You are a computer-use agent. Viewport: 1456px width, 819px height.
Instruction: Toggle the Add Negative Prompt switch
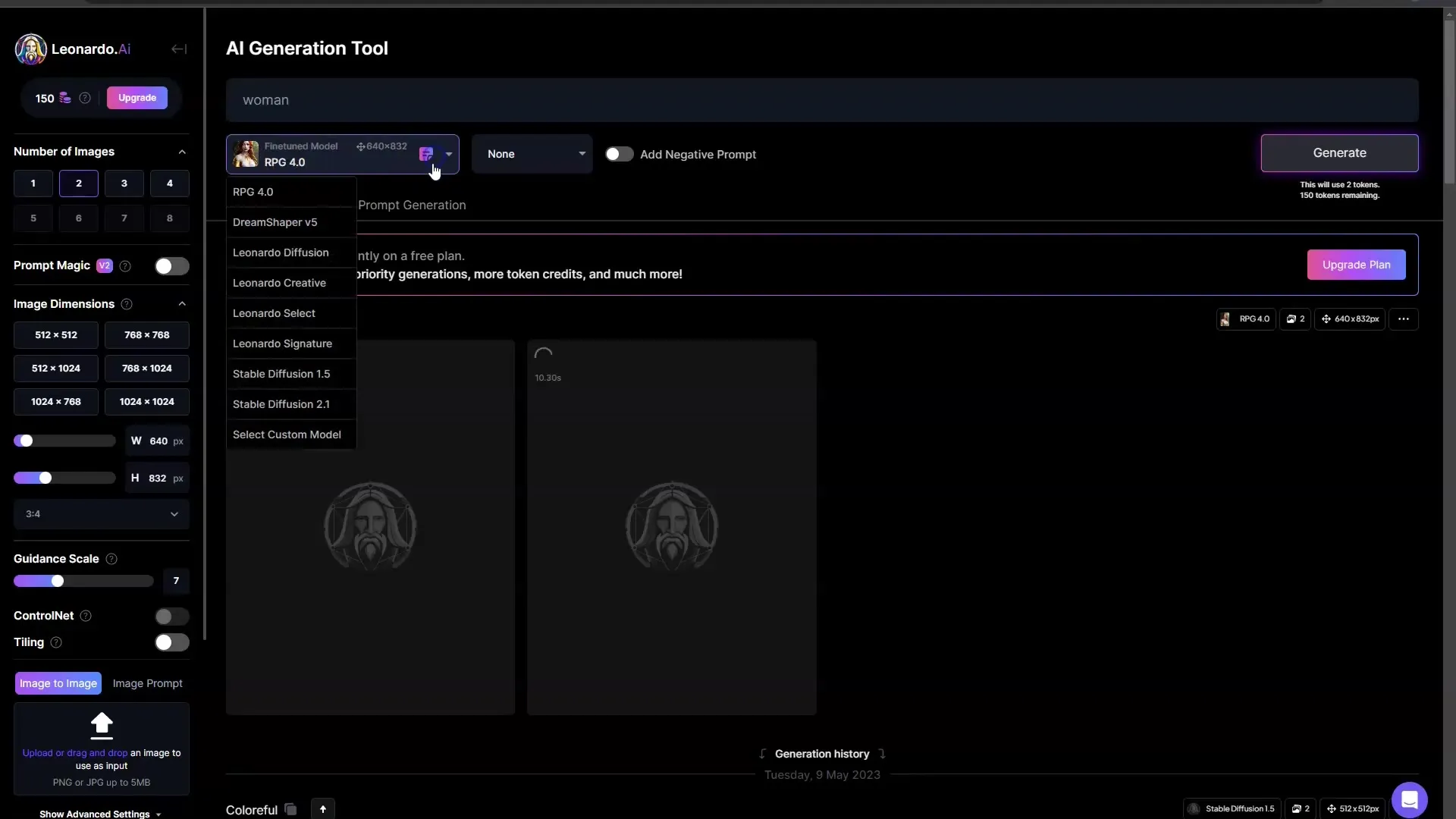pyautogui.click(x=618, y=154)
